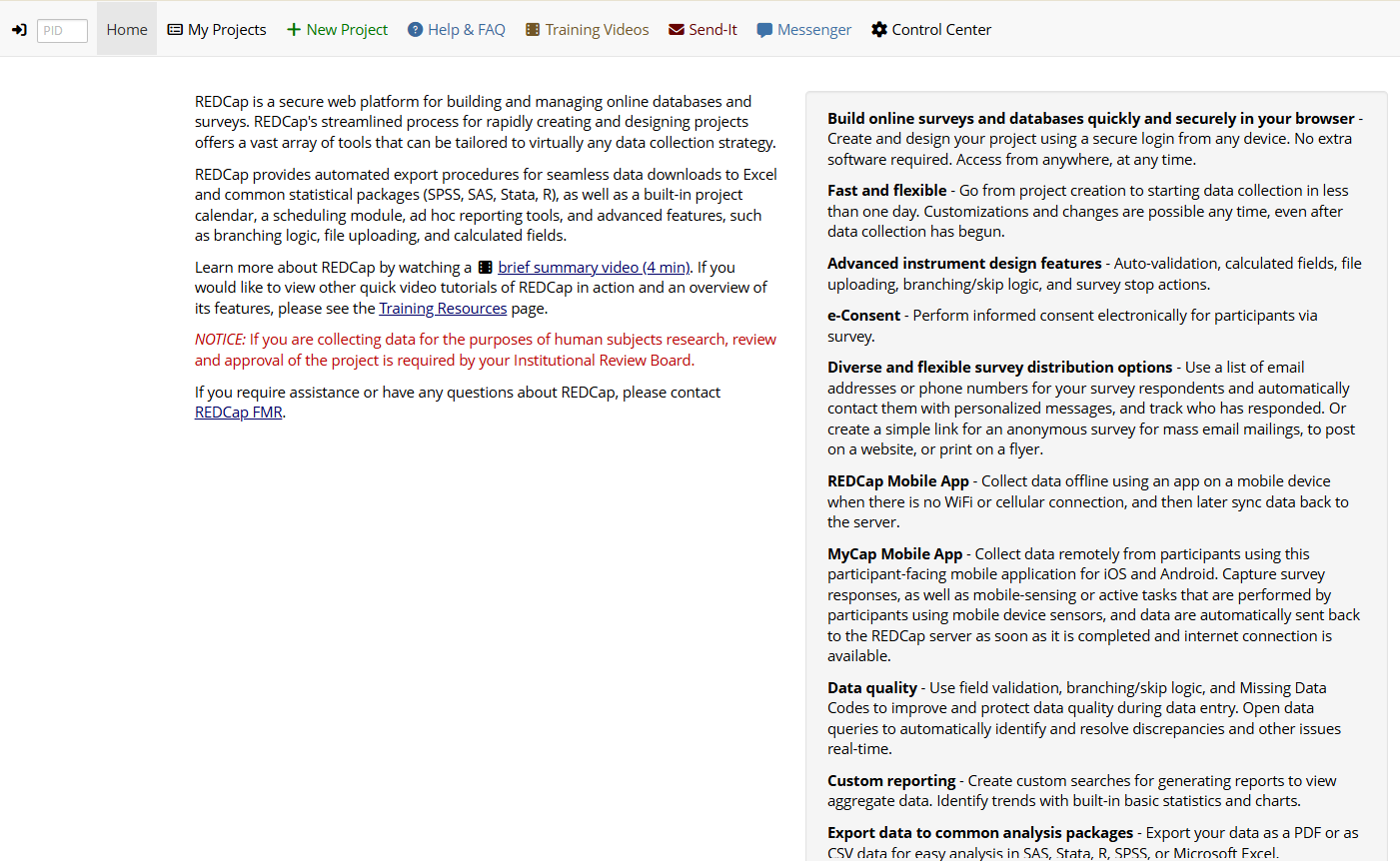Click the 'e-Consent' heading

pyautogui.click(x=863, y=316)
